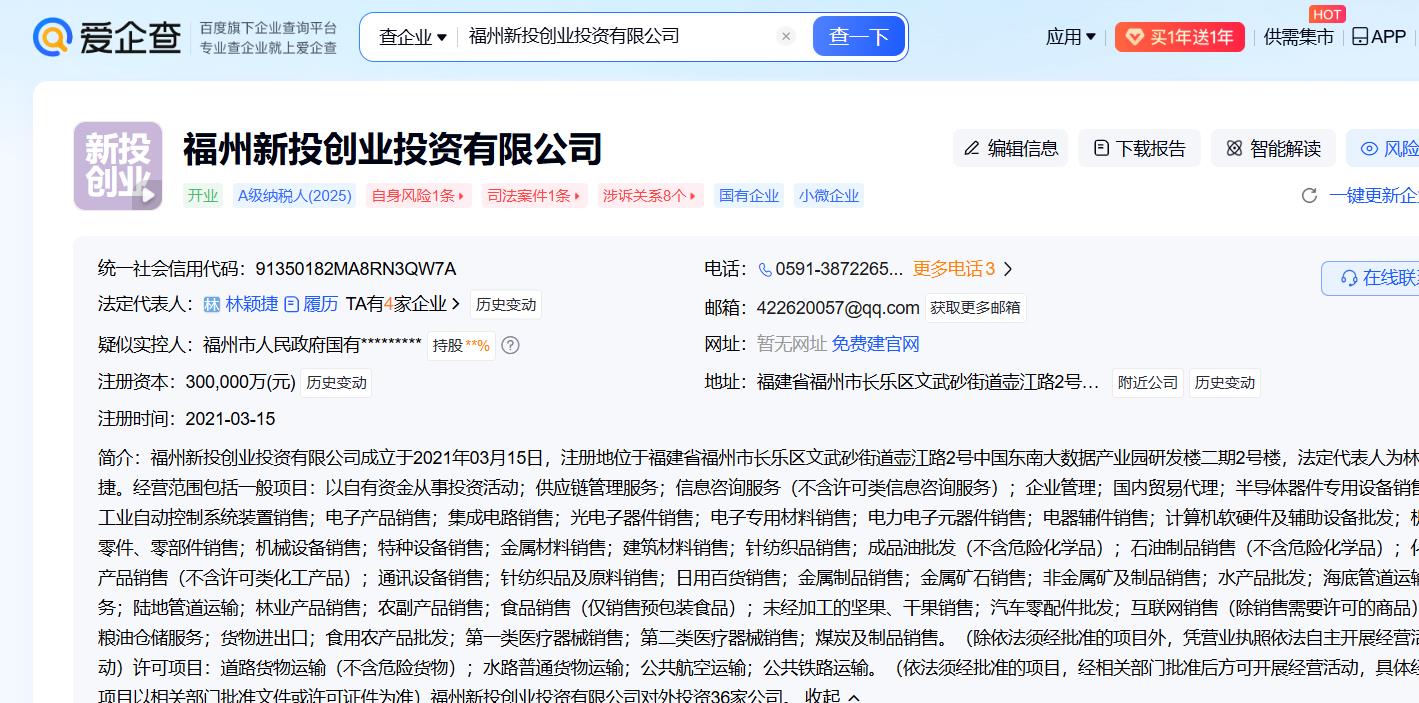Click the email 422620057@qq.com
The width and height of the screenshot is (1419, 703).
838,307
